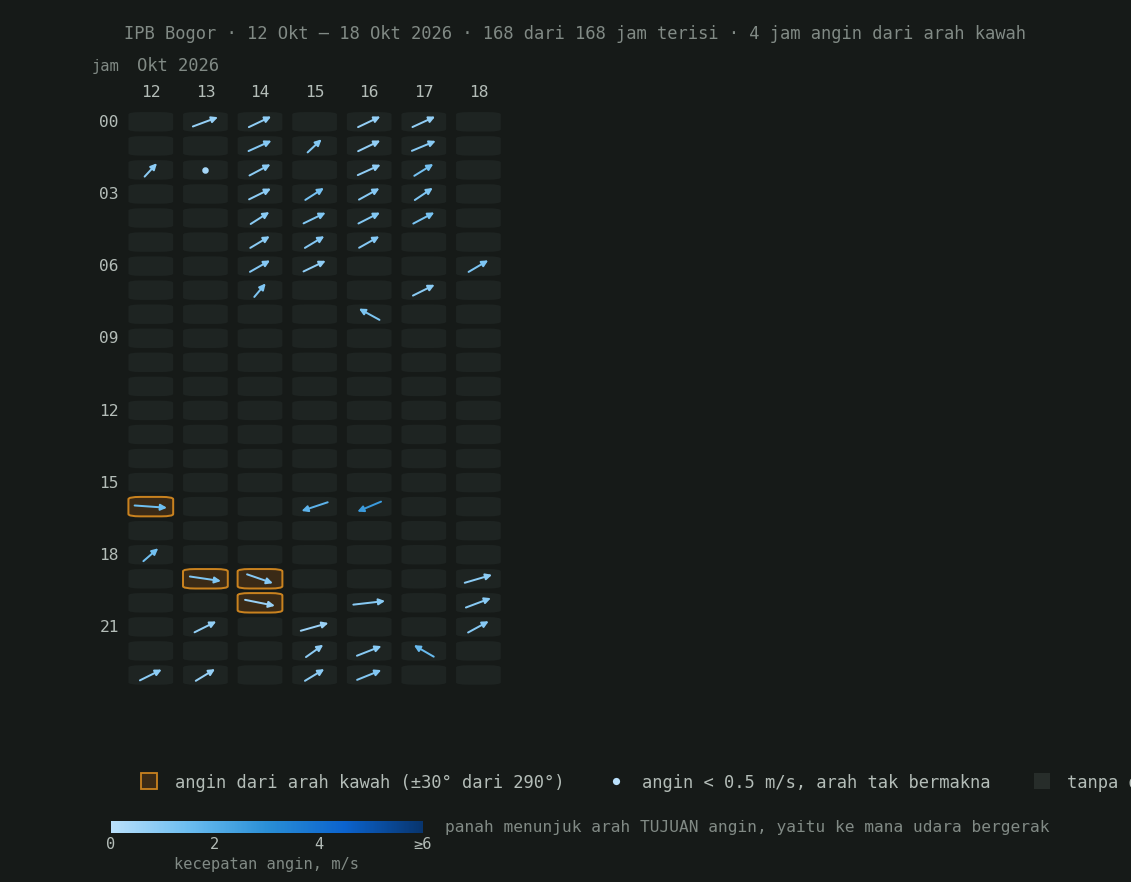Image resolution: width=1131 pixels, height=882 pixels.
Task: Click the highlighted crater-wind cell on day 12
Action: coord(151,507)
